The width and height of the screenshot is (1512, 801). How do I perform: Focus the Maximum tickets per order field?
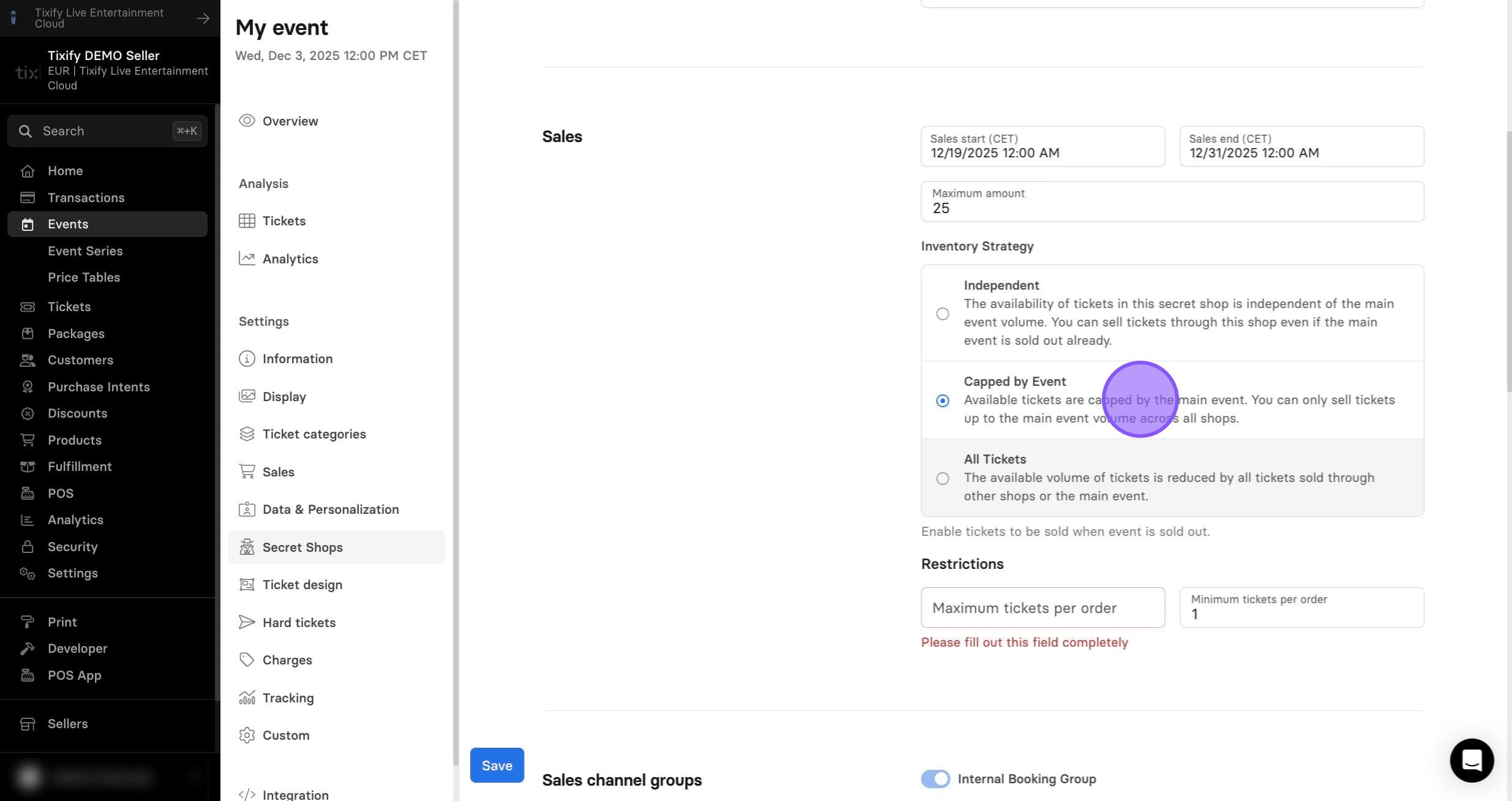[x=1042, y=607]
